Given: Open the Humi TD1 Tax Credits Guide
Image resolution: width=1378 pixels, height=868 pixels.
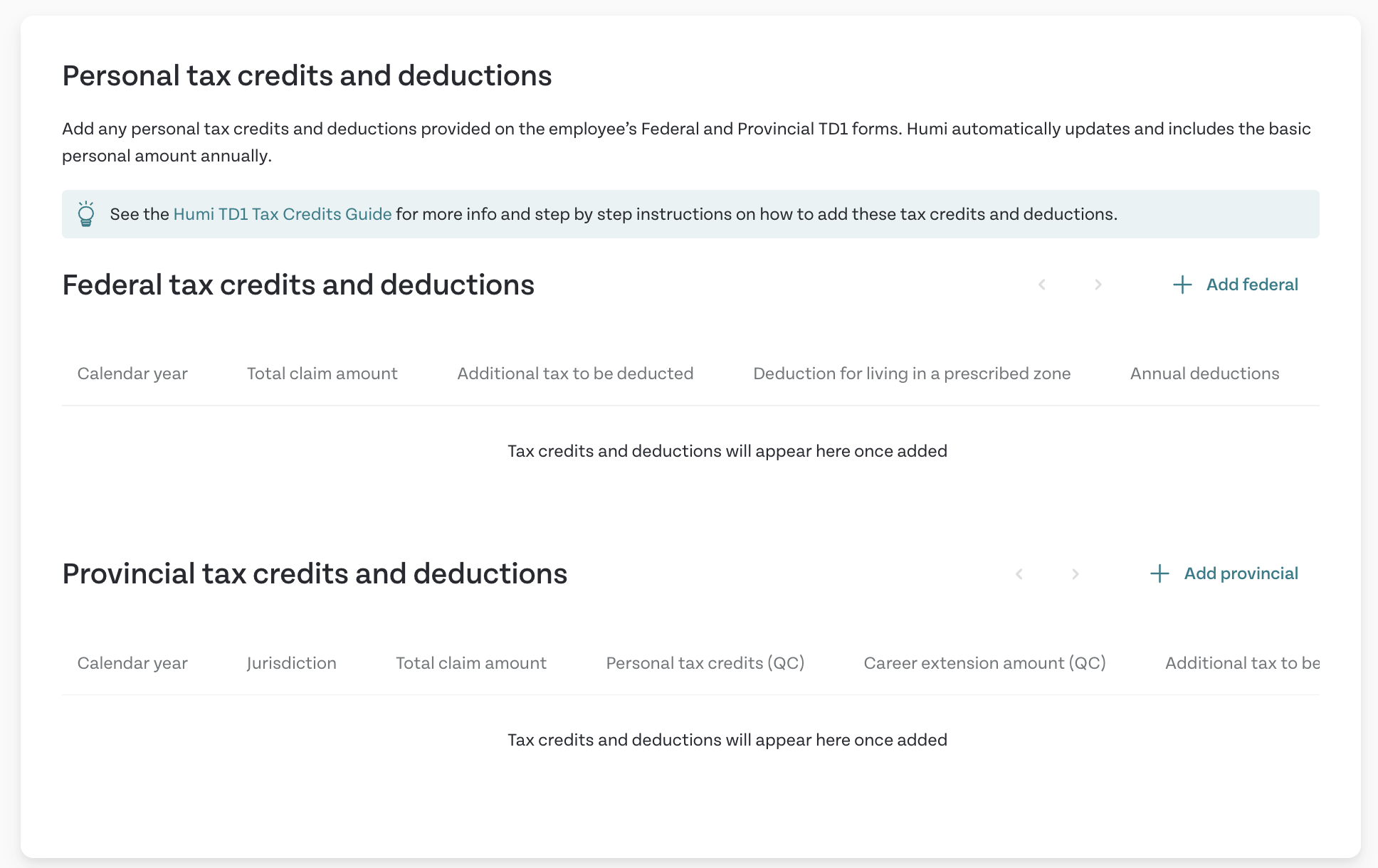Looking at the screenshot, I should (x=283, y=214).
